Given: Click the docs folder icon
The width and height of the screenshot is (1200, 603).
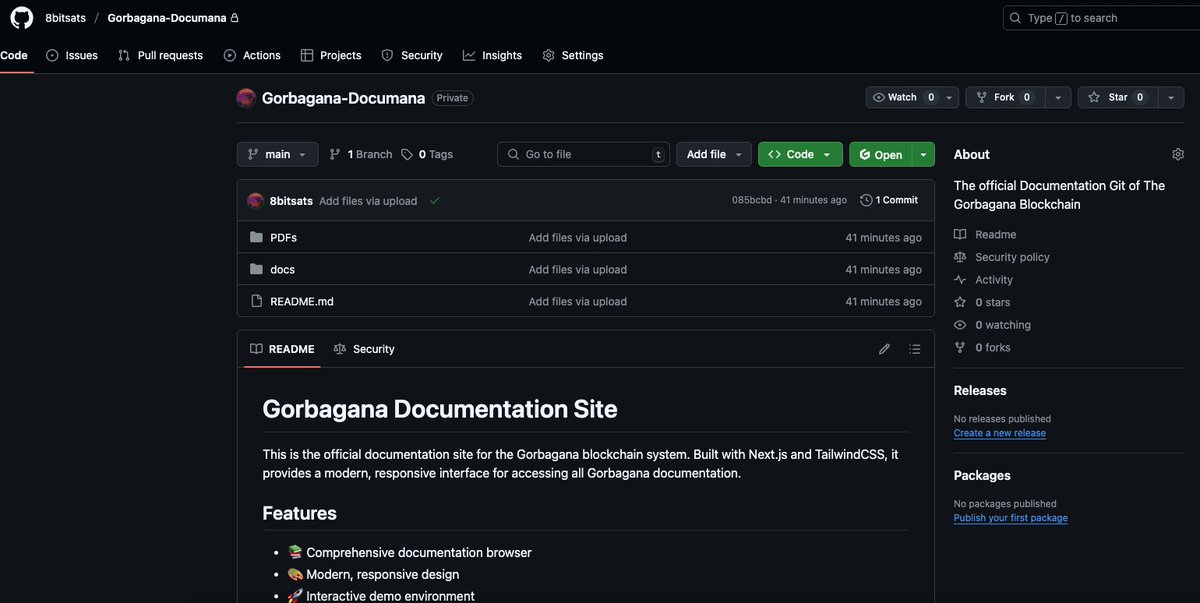Looking at the screenshot, I should click(x=256, y=269).
